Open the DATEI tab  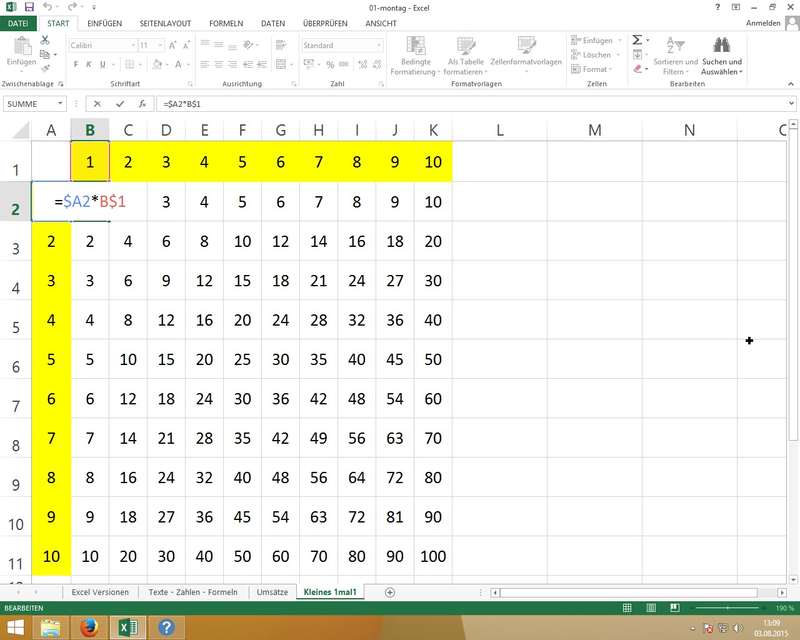(x=18, y=23)
